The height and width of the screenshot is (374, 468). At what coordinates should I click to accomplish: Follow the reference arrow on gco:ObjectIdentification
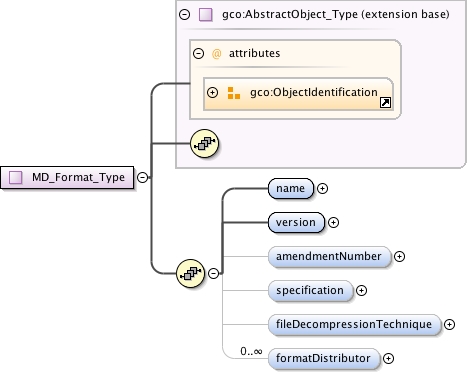385,103
